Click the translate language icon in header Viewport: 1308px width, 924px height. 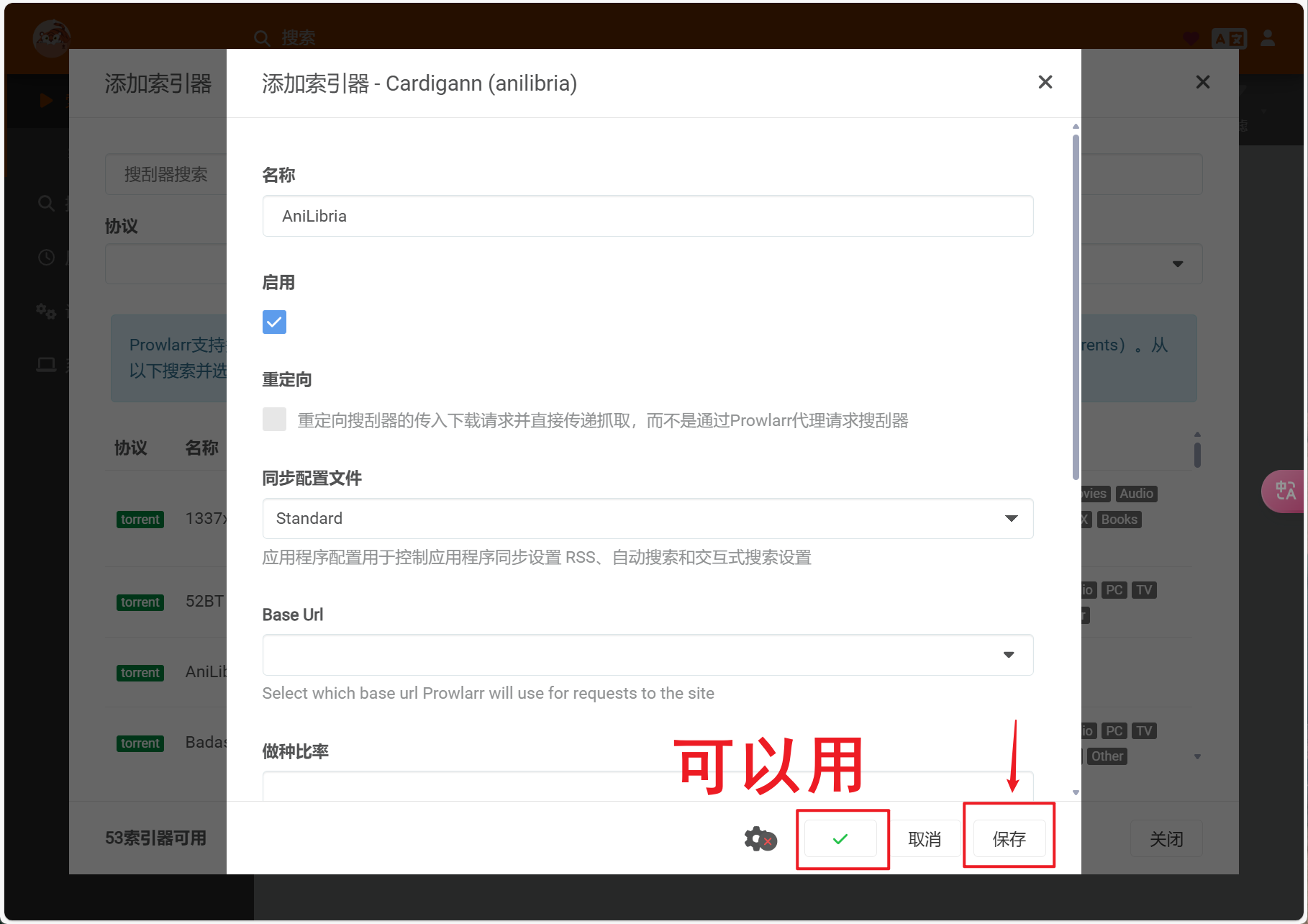pos(1229,38)
